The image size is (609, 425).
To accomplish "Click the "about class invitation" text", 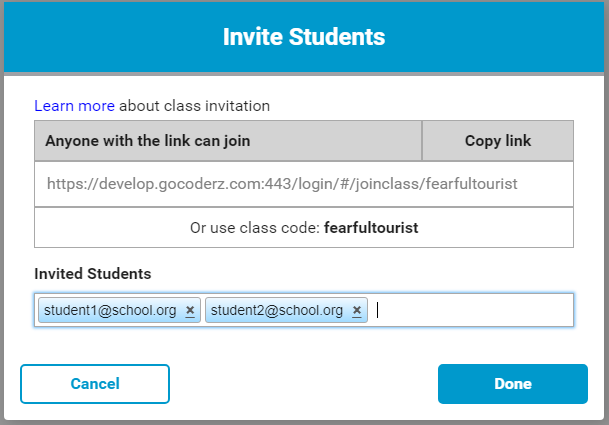I will [x=195, y=104].
